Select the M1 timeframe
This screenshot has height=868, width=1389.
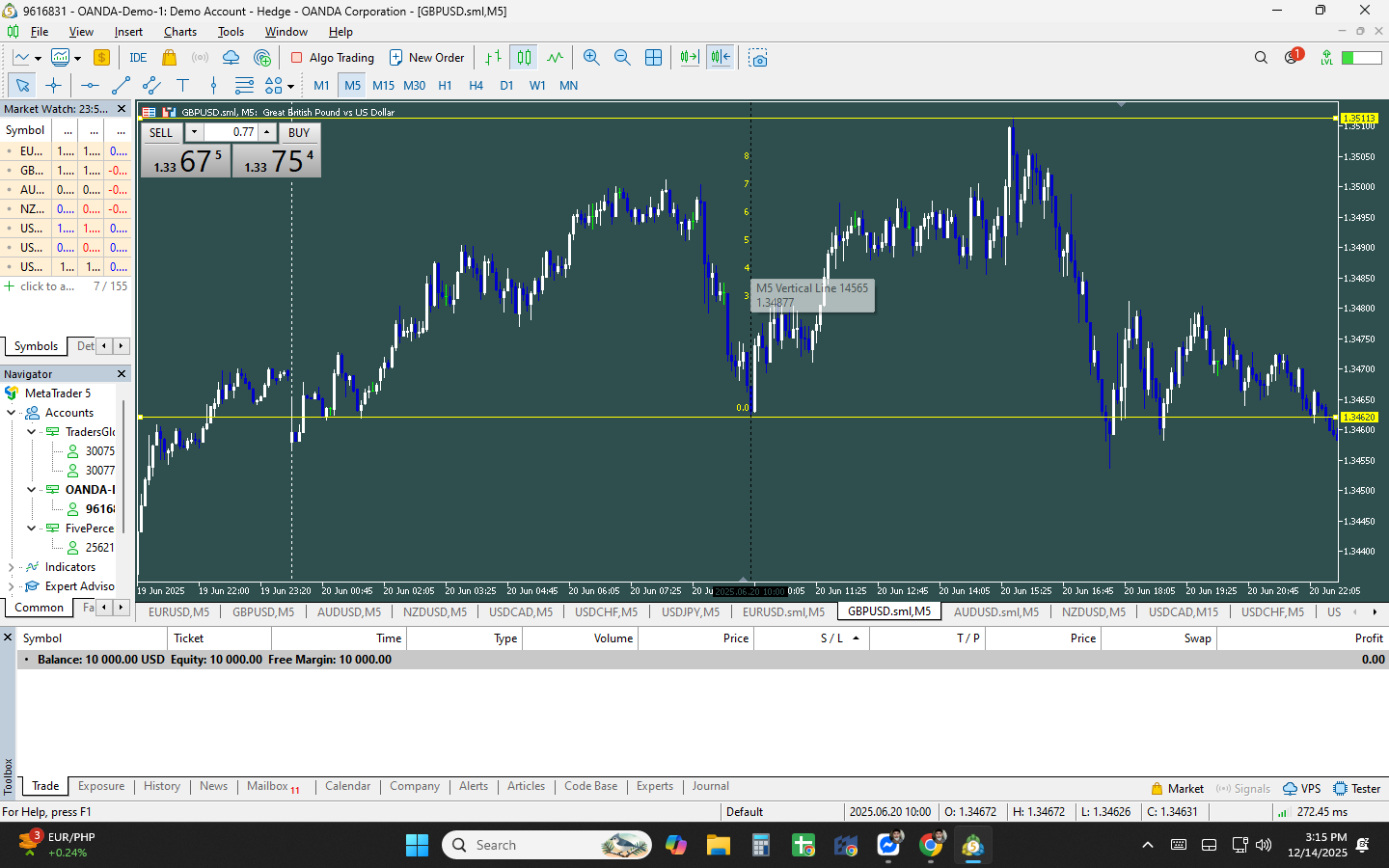(x=321, y=86)
